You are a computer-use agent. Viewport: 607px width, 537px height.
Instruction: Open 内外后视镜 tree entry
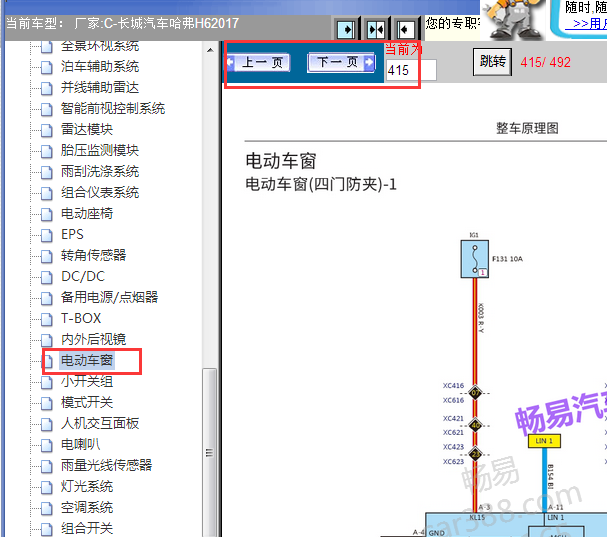point(93,339)
